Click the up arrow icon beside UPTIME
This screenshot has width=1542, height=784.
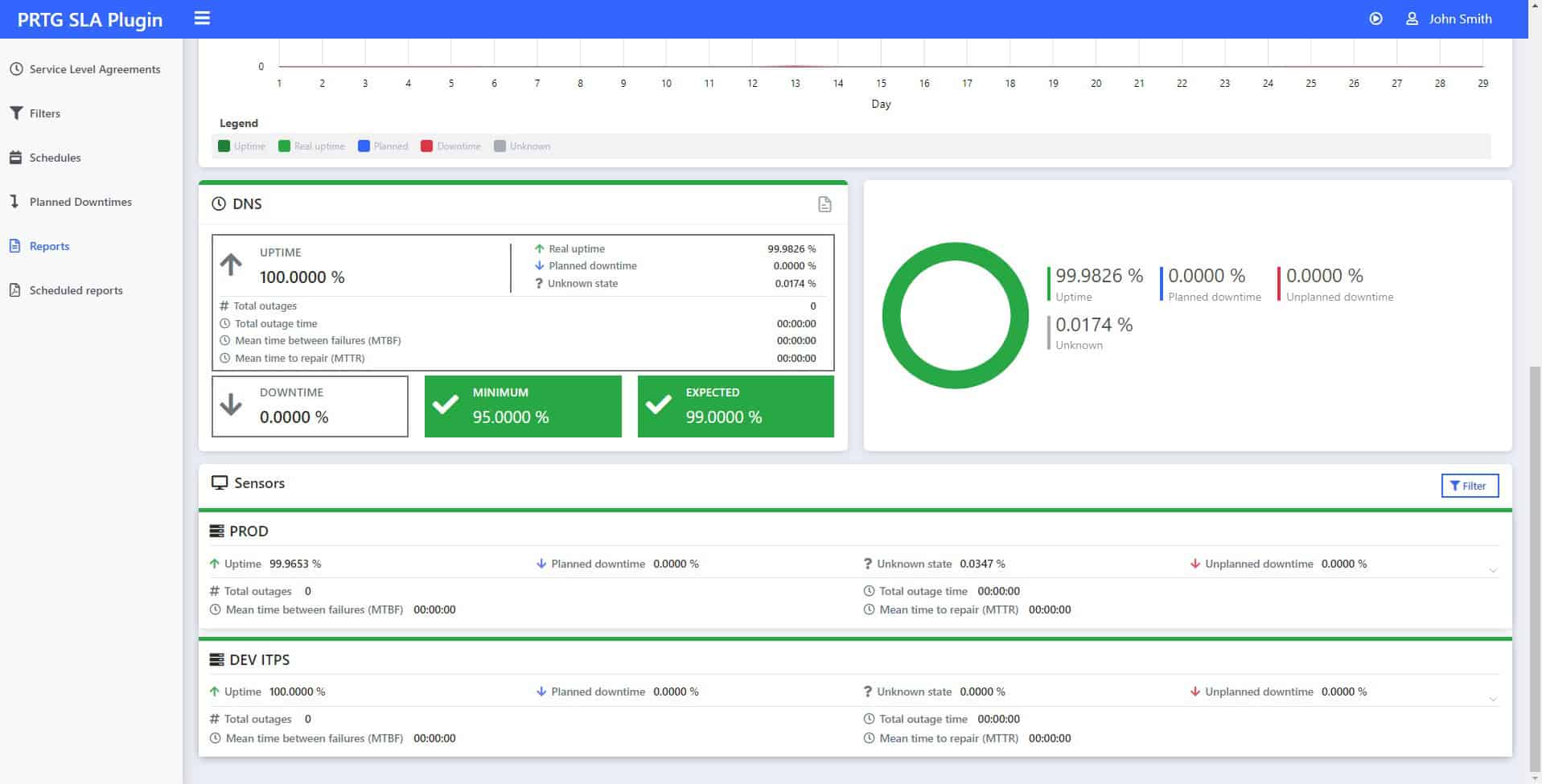231,265
